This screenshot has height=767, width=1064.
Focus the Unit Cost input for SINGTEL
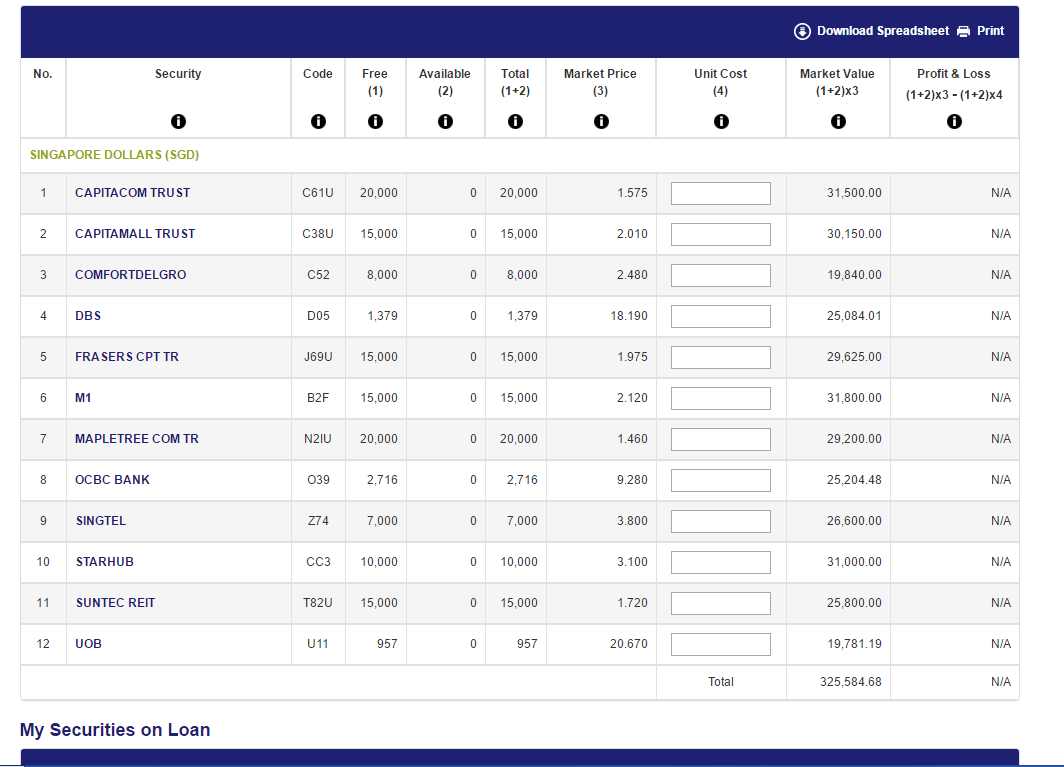click(720, 521)
